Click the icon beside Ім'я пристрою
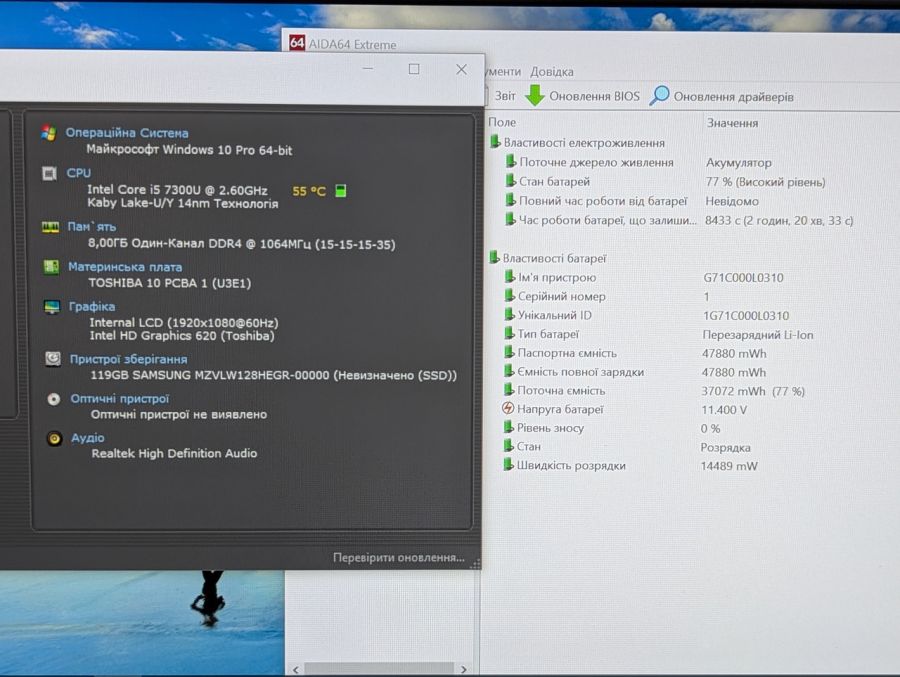900x677 pixels. click(x=510, y=277)
